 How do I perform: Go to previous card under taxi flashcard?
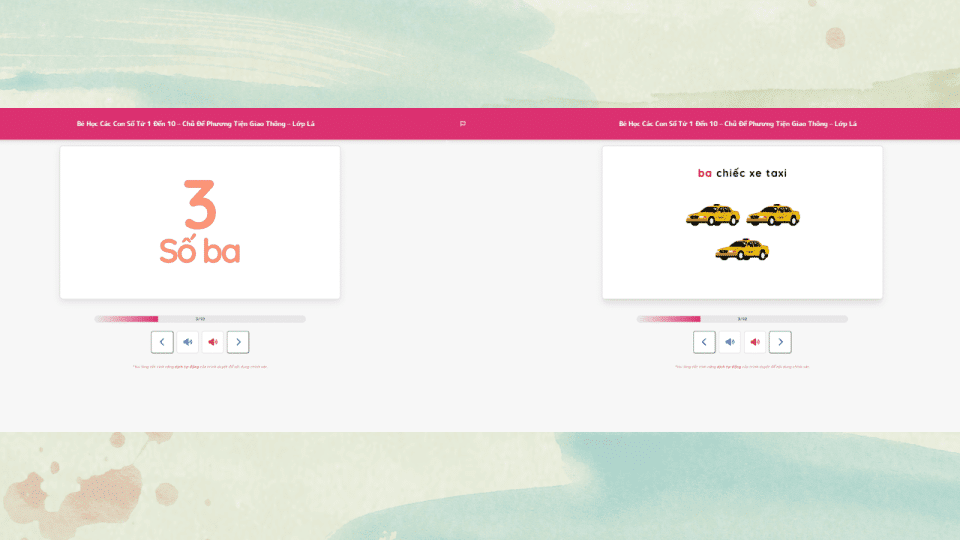(x=704, y=342)
